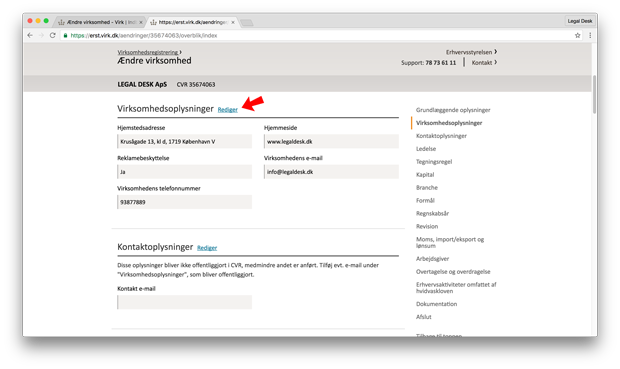620x369 pixels.
Task: Open the Kontakt link in header
Action: (x=484, y=62)
